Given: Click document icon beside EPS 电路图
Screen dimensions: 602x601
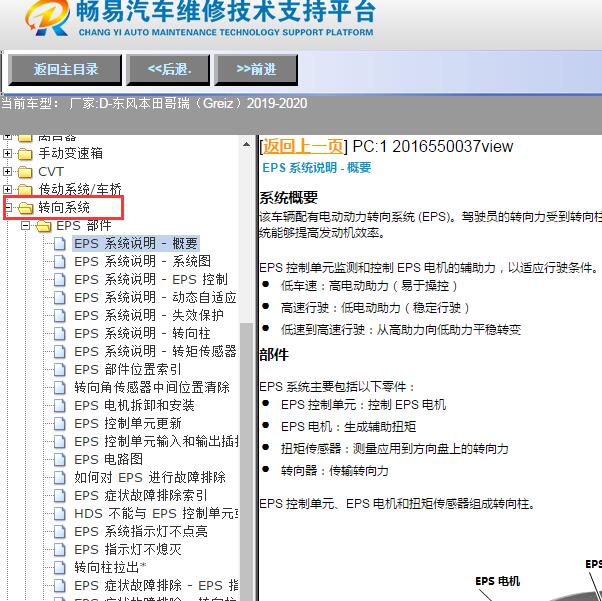Looking at the screenshot, I should [60, 460].
